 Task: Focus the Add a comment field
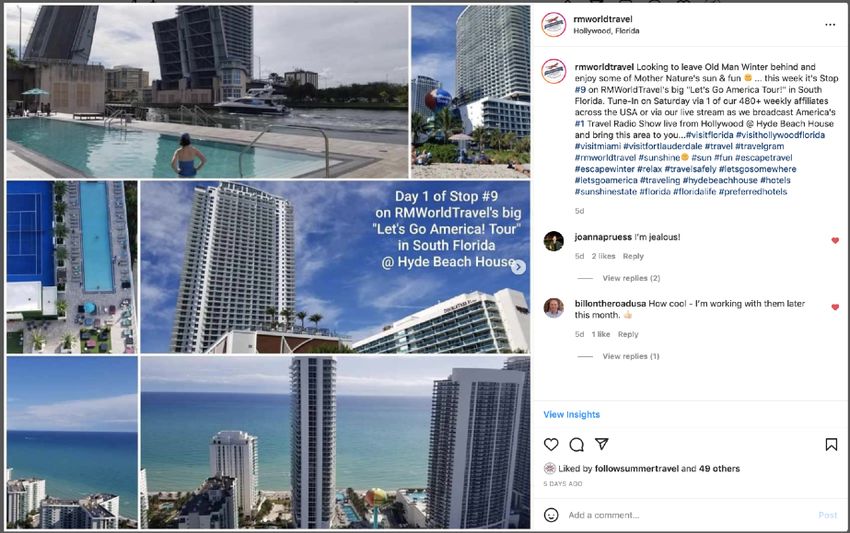point(688,515)
